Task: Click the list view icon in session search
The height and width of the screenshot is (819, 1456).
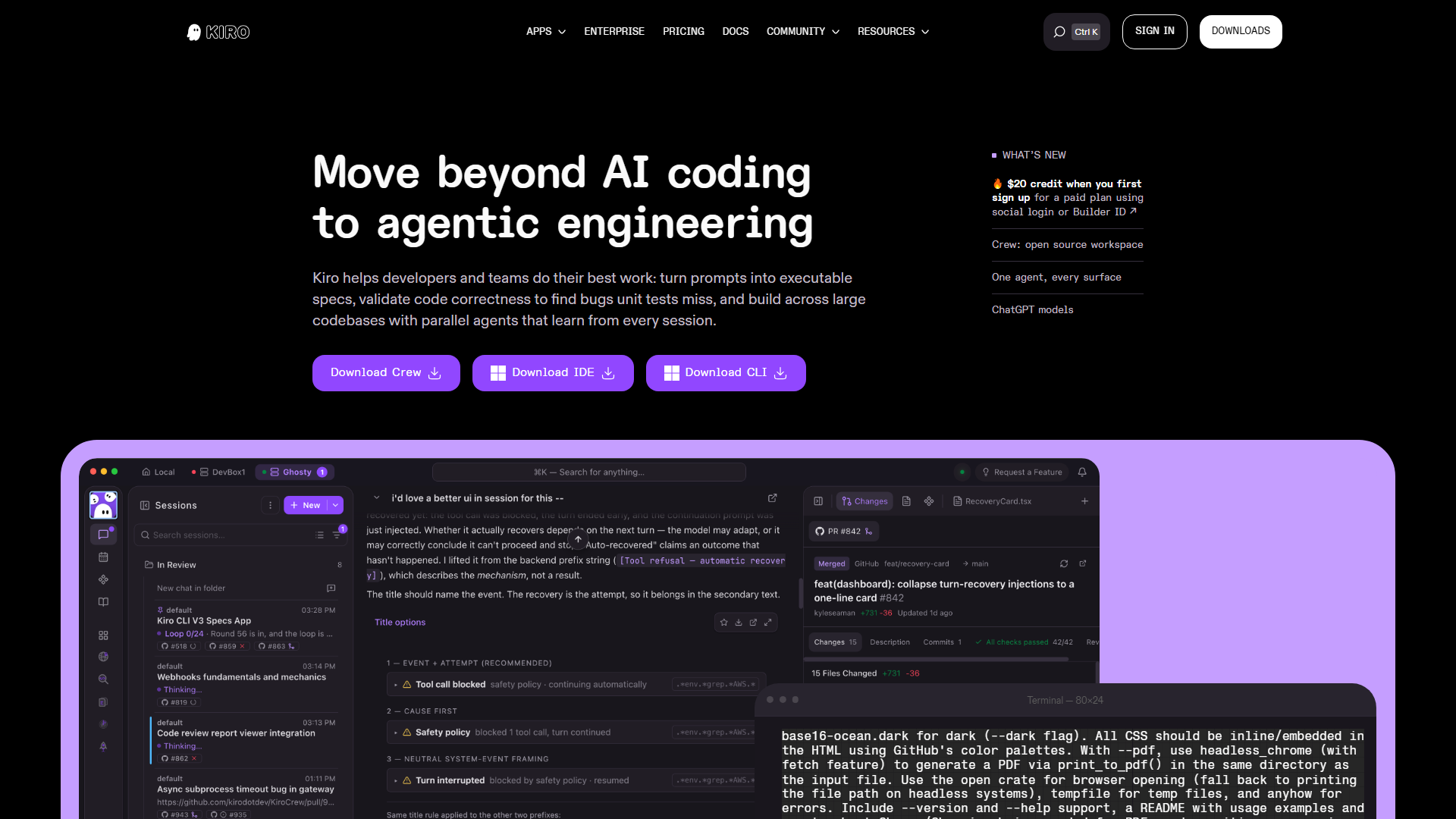Action: tap(319, 535)
